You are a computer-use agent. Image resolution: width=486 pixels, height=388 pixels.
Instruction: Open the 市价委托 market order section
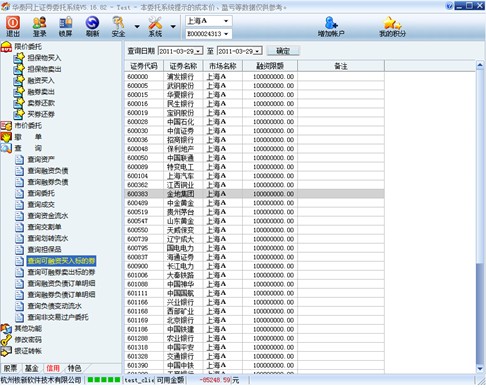click(28, 126)
